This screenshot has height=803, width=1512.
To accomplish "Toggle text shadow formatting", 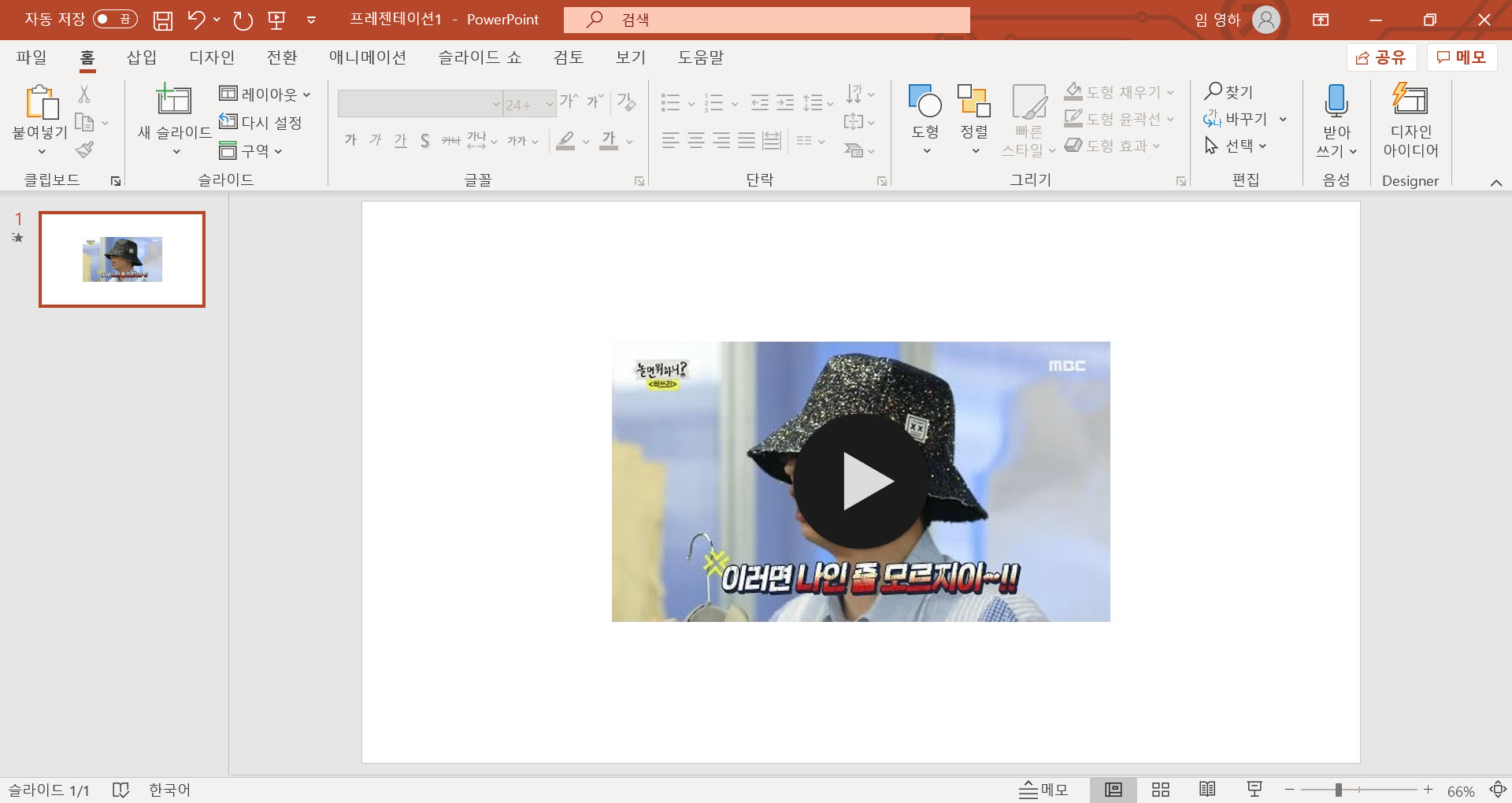I will (425, 140).
